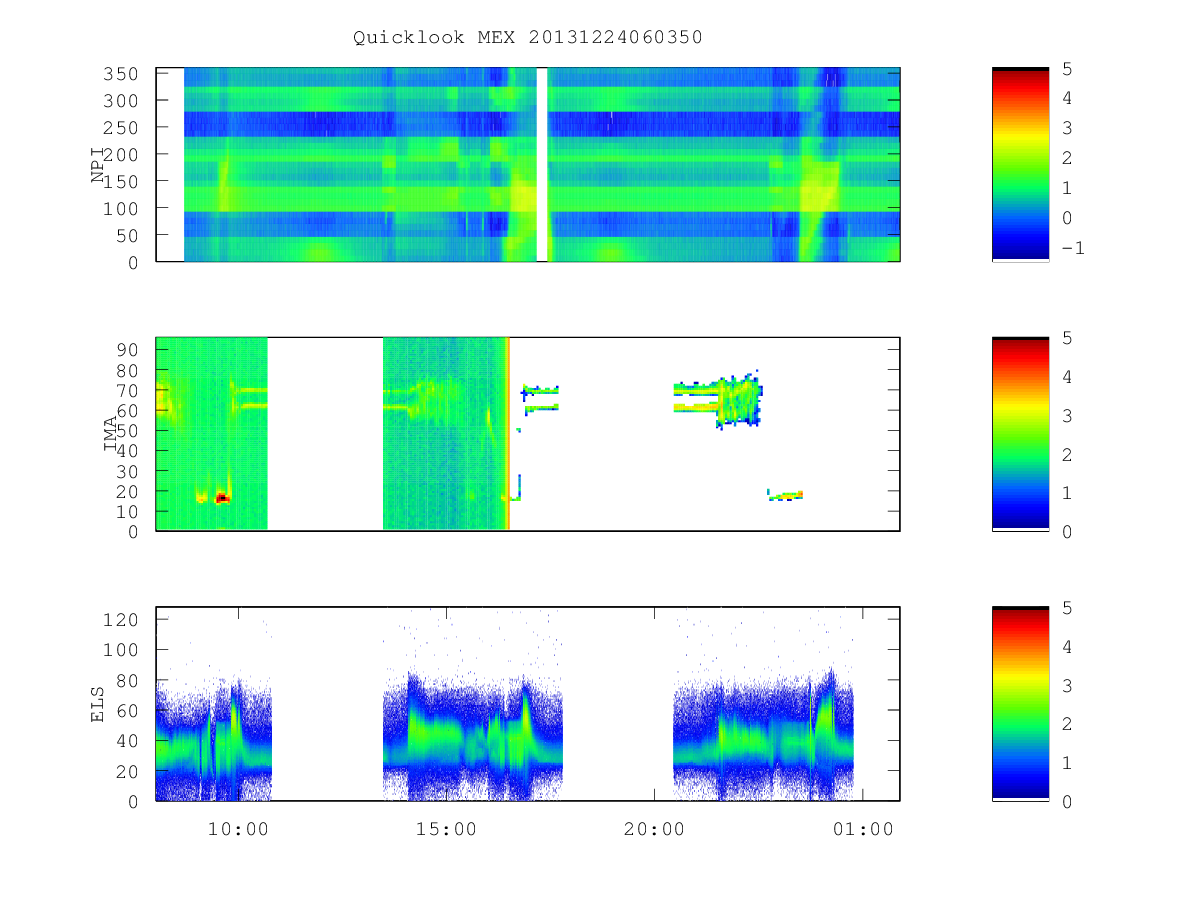
Task: Click the white data gap stripe in NPI panel
Action: (x=542, y=164)
